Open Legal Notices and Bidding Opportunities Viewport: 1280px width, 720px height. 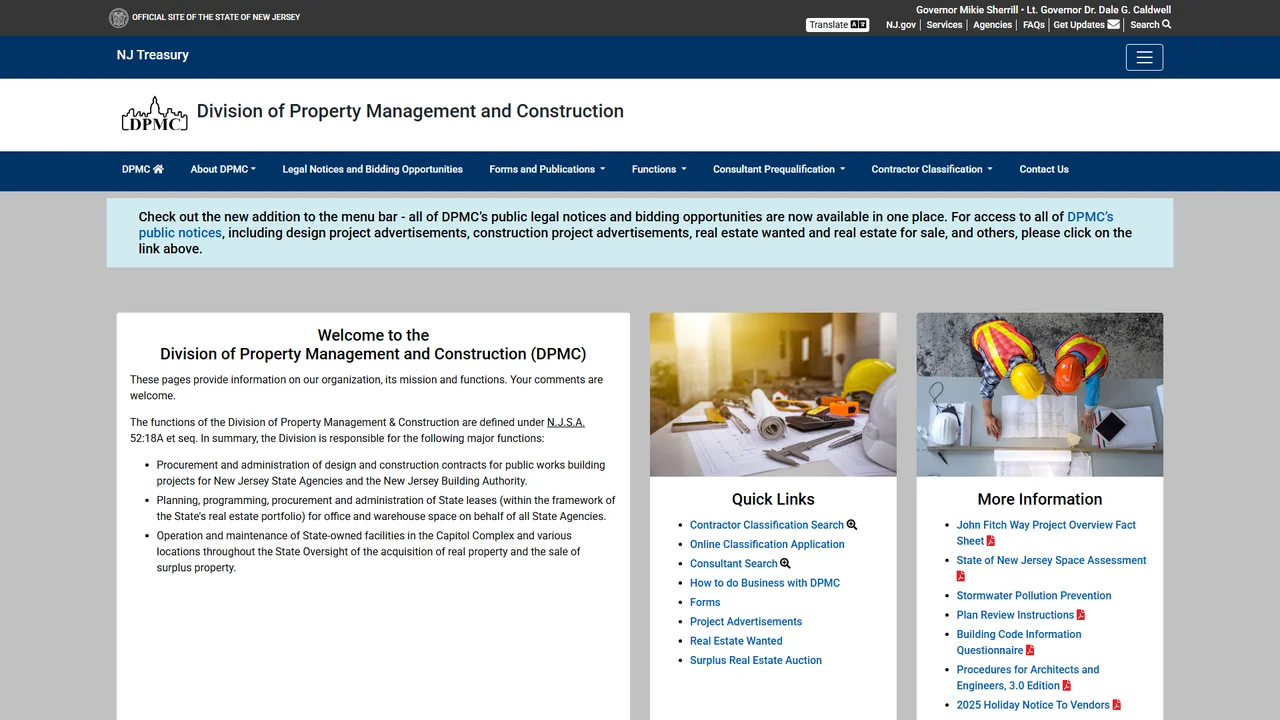coord(373,169)
